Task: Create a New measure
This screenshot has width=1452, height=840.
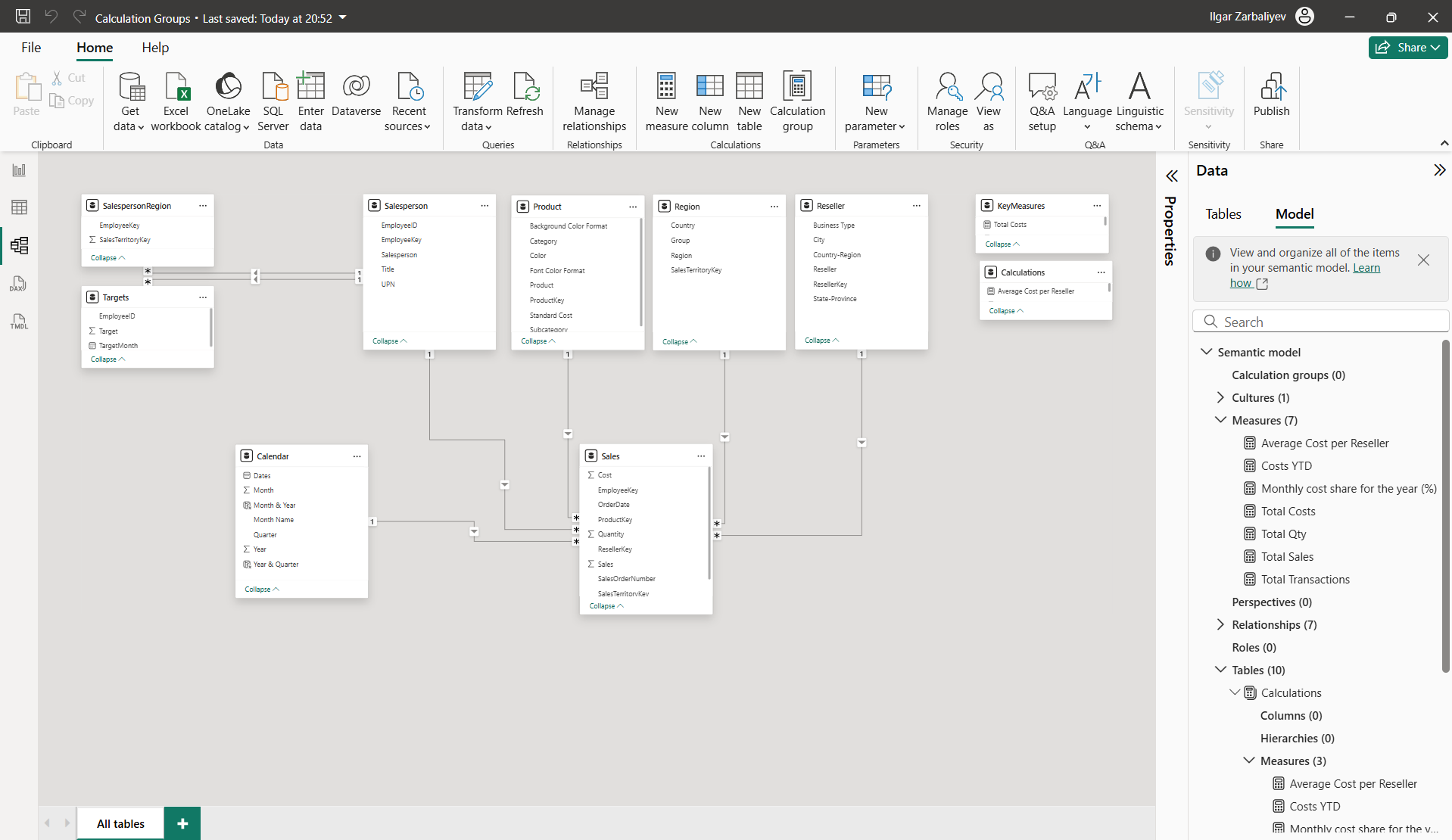Action: [666, 102]
